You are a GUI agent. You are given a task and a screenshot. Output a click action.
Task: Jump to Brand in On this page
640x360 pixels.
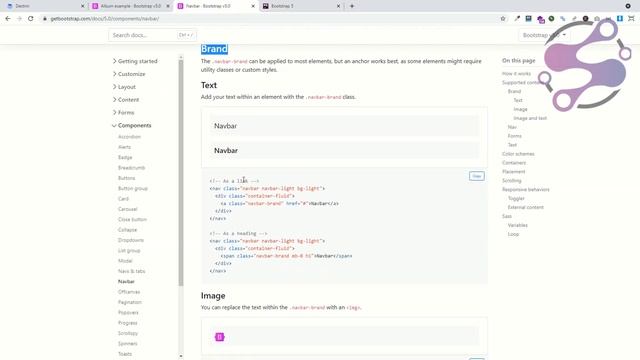point(514,91)
